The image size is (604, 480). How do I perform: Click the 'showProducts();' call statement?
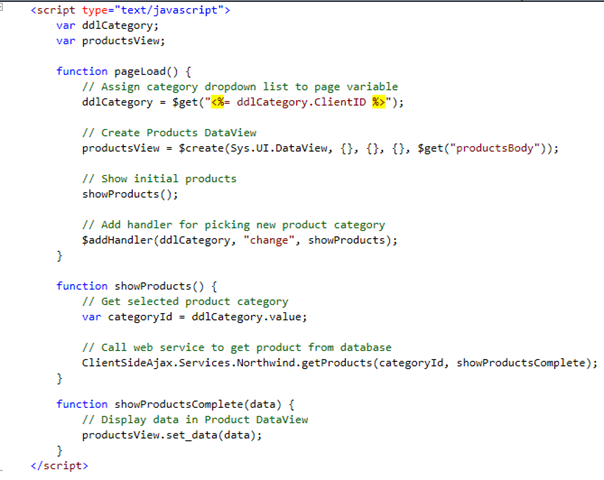(130, 194)
